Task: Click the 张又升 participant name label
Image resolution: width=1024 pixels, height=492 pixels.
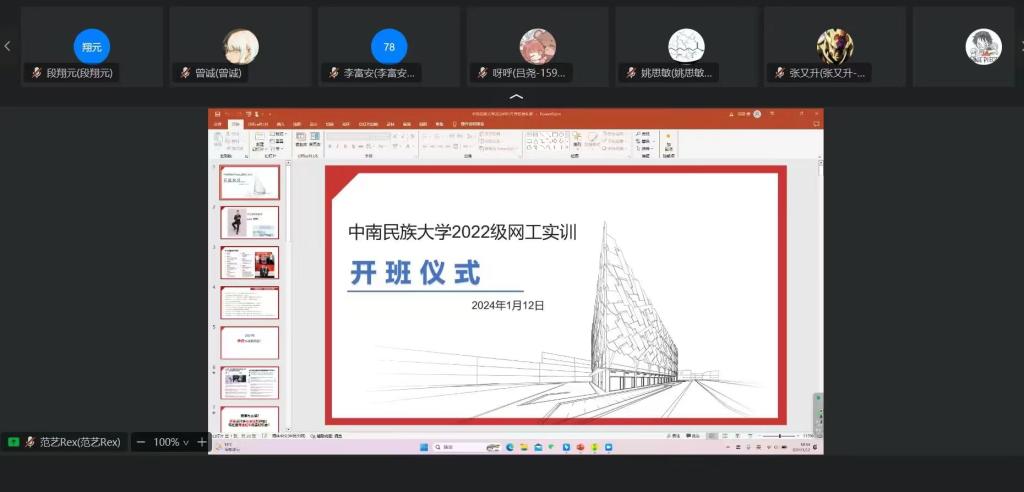Action: click(x=822, y=73)
